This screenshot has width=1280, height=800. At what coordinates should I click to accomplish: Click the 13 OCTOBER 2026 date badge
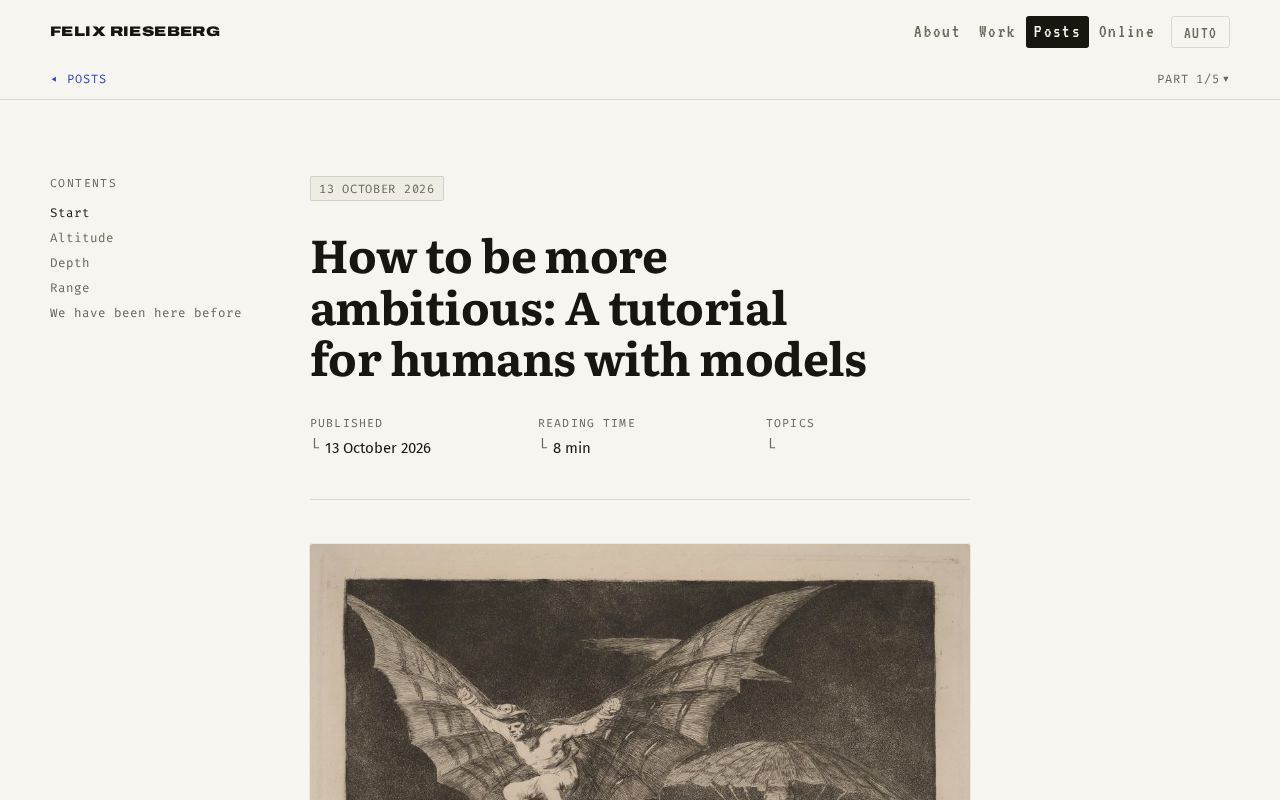click(377, 189)
